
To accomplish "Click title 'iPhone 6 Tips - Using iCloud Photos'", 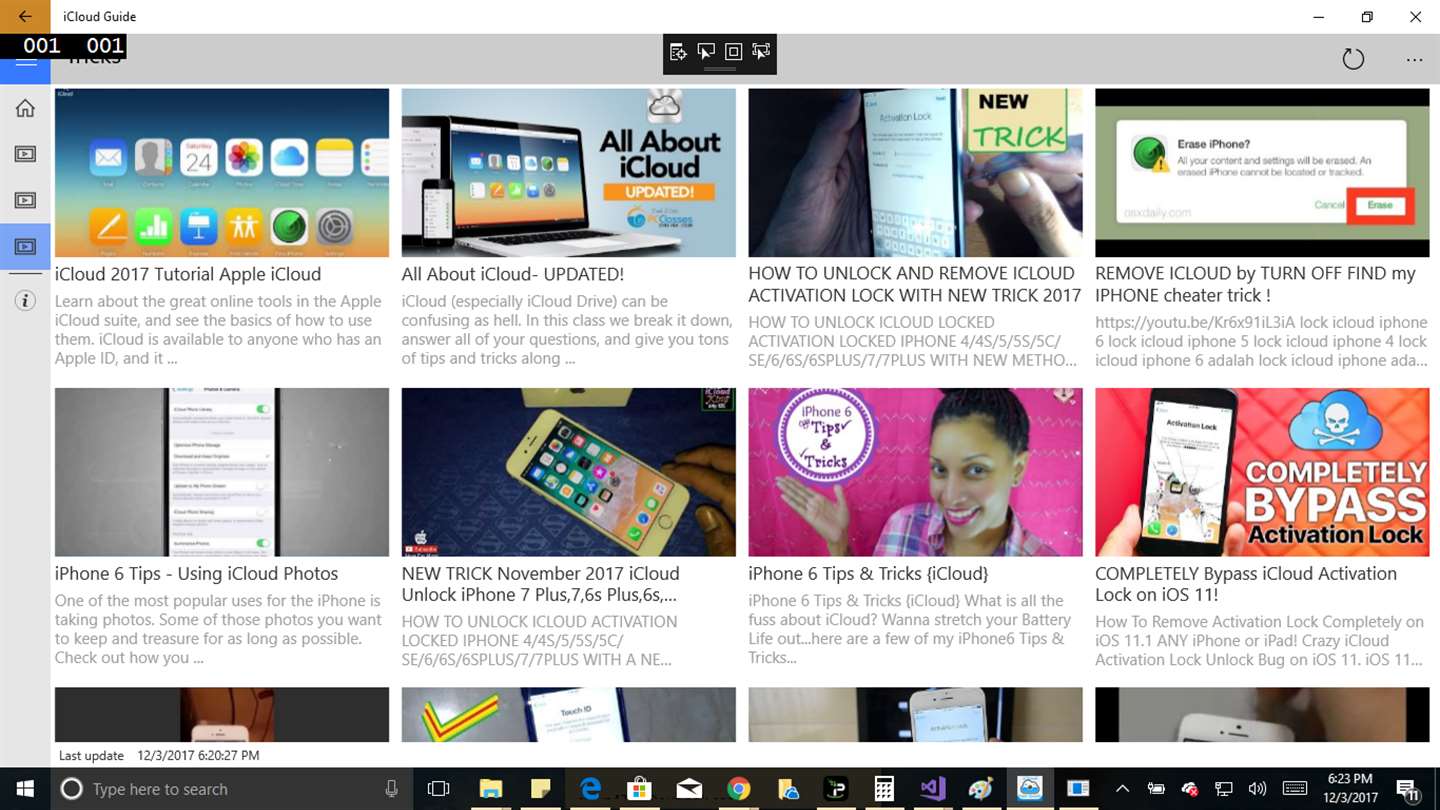I will (x=196, y=573).
